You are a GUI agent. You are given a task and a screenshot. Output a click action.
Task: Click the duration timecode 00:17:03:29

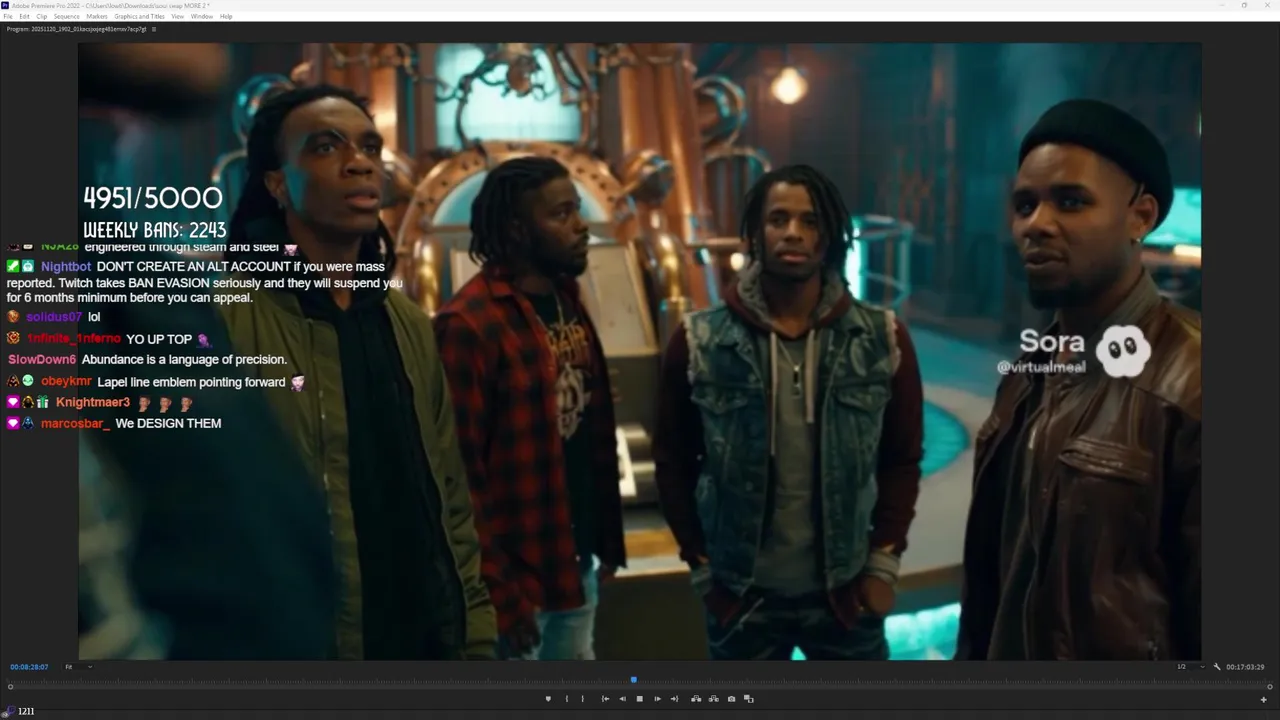(x=1245, y=667)
